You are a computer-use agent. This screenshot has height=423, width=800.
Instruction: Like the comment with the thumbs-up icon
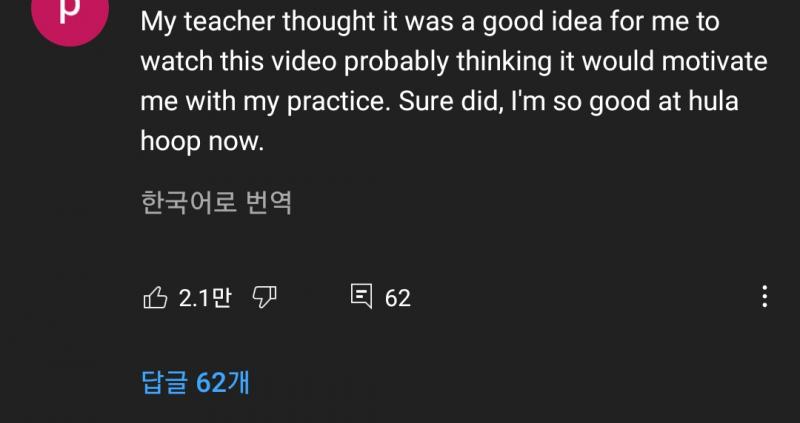[155, 297]
